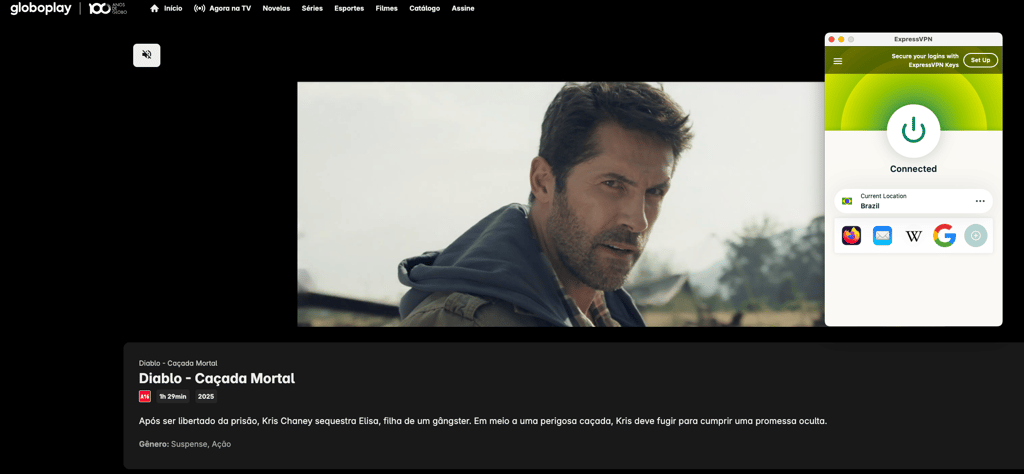Click the Gênero: Suspense, Ação text

coord(185,444)
